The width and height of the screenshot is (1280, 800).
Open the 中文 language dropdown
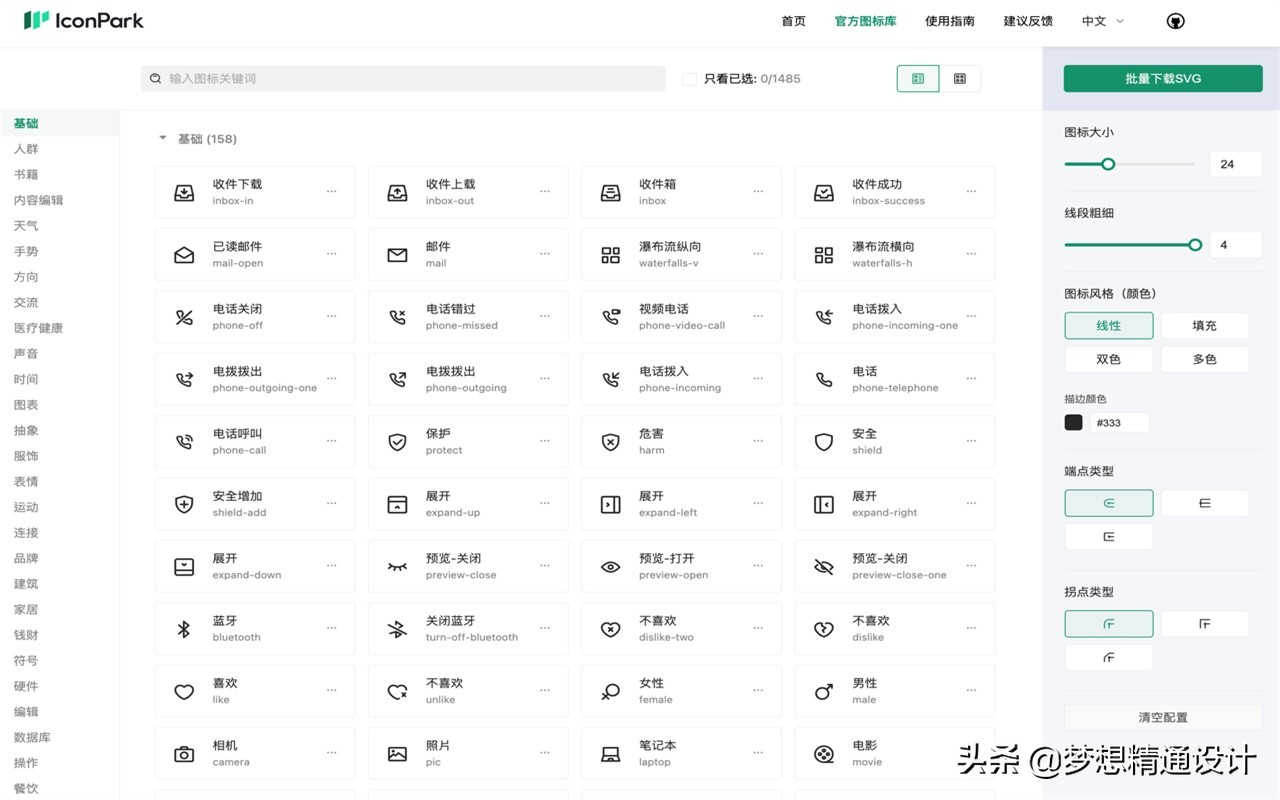tap(1102, 21)
